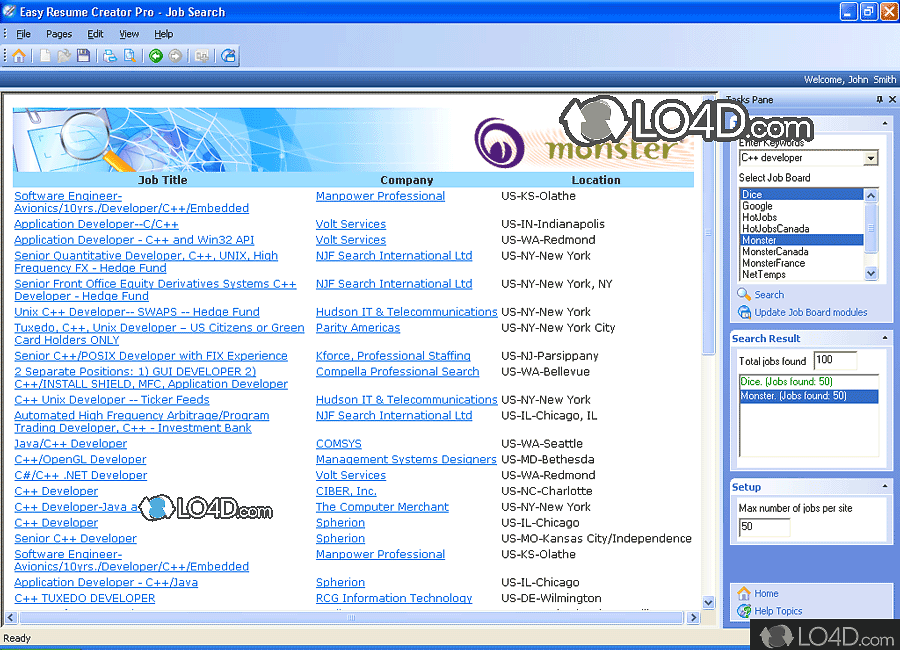The height and width of the screenshot is (650, 900).
Task: Collapse the top Tasks Pane search section
Action: pos(885,123)
